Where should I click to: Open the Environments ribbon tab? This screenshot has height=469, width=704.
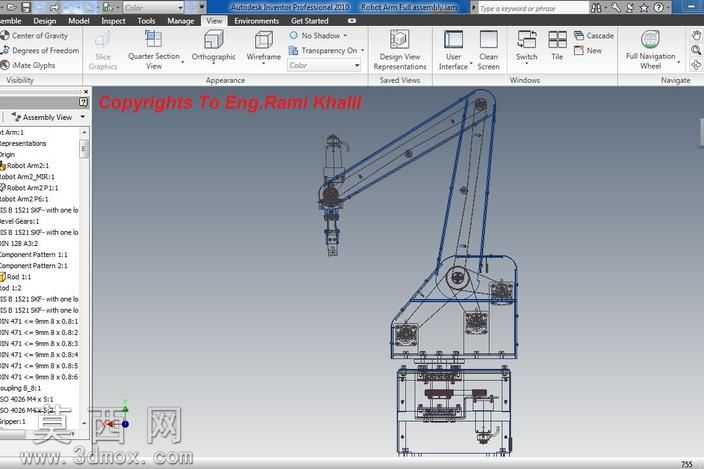tap(256, 21)
